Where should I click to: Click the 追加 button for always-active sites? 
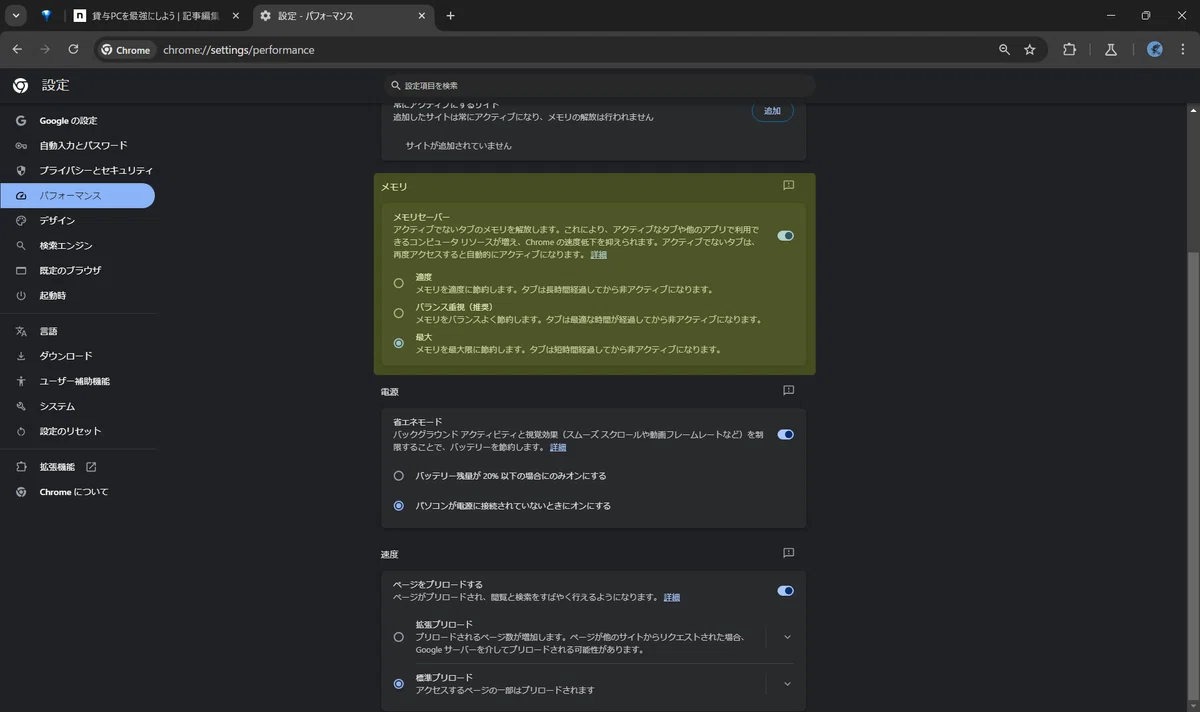coord(773,111)
